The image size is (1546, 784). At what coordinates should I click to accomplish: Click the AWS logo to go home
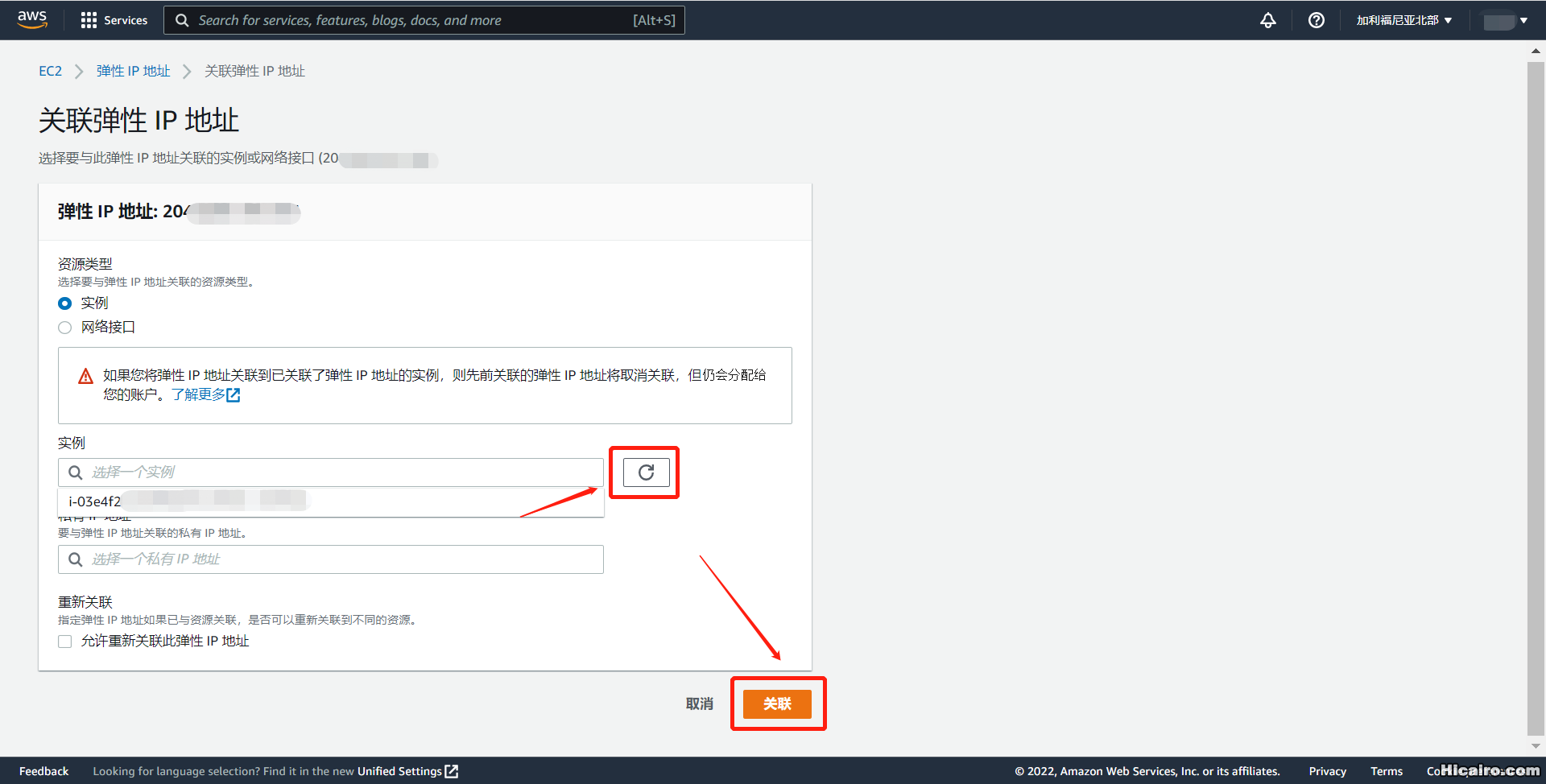pyautogui.click(x=31, y=19)
